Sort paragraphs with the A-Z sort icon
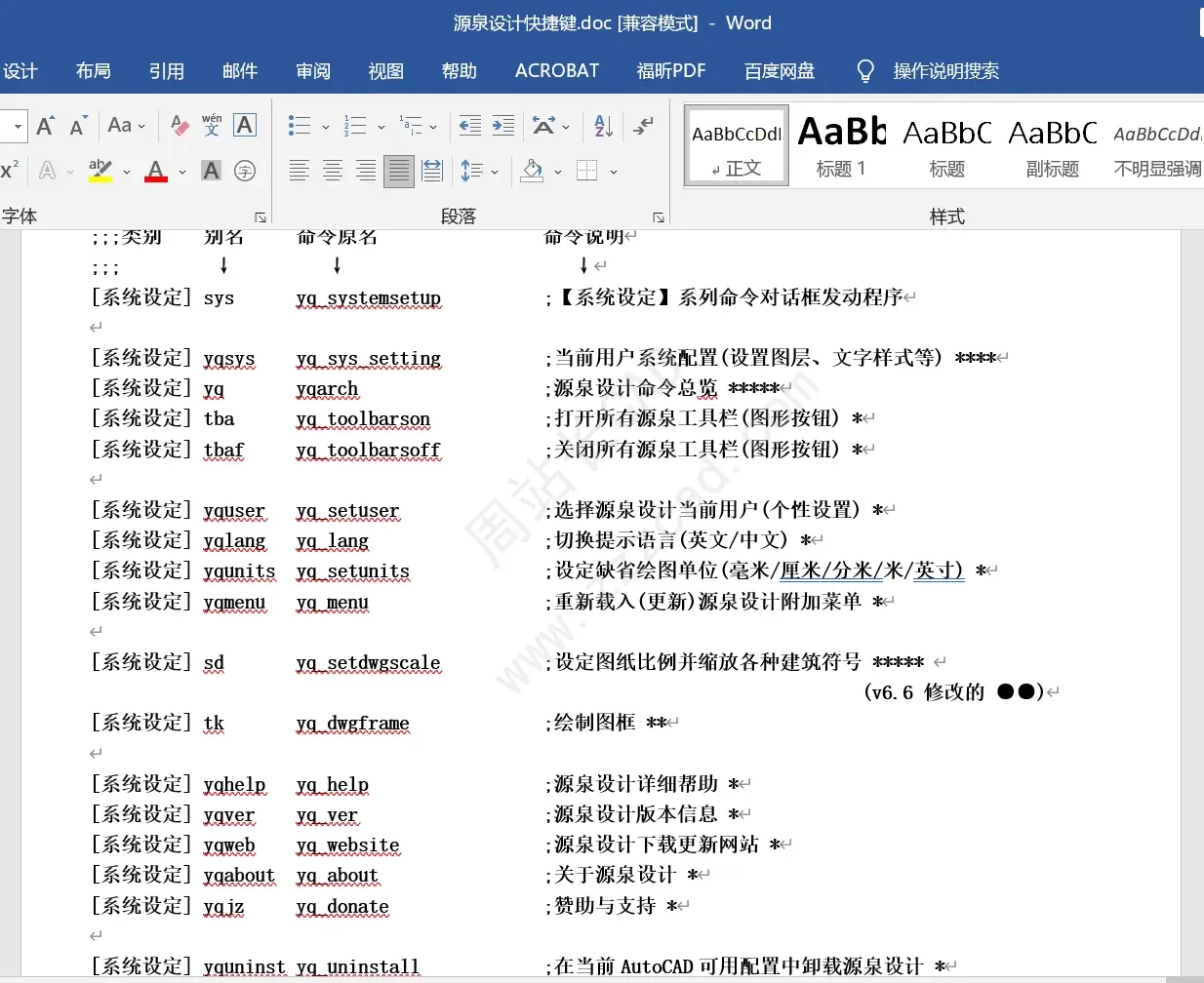 [x=602, y=125]
